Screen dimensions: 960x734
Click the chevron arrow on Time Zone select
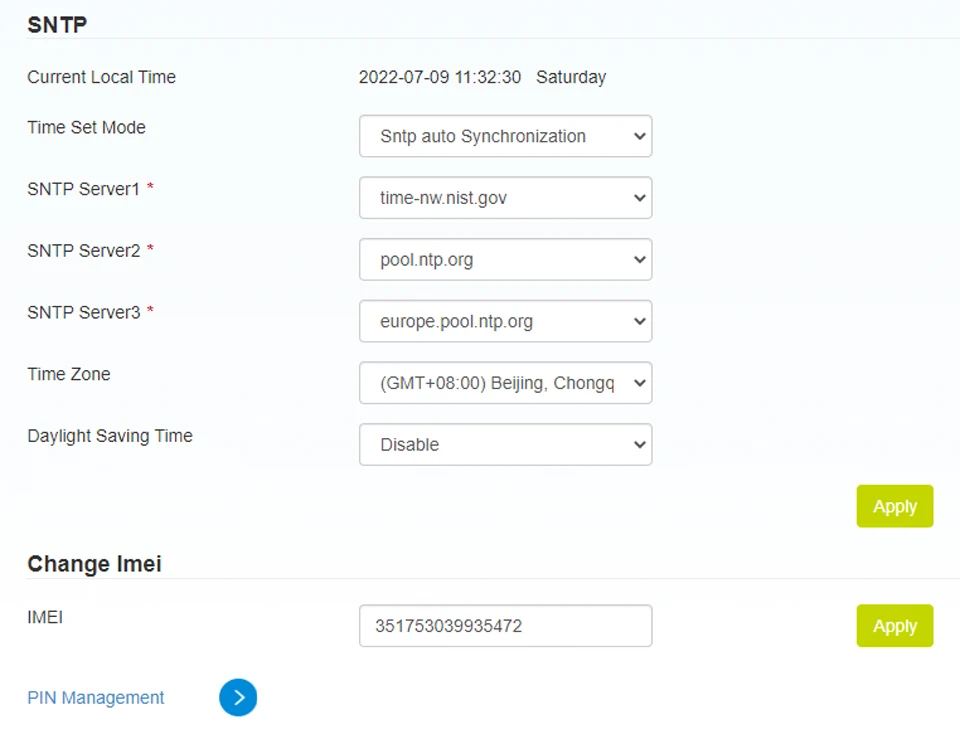click(x=640, y=383)
